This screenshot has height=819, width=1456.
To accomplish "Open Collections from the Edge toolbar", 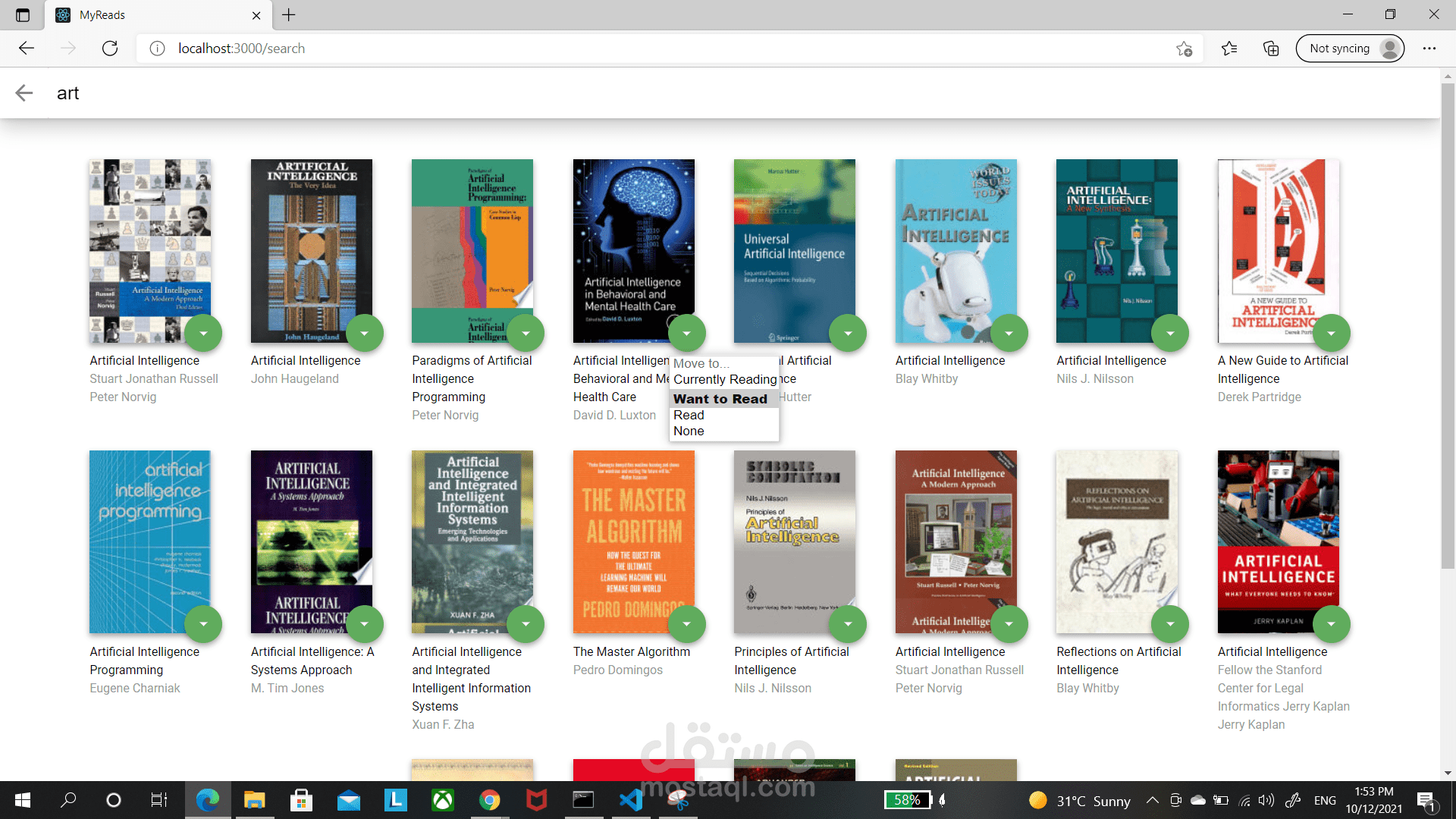I will [1270, 48].
